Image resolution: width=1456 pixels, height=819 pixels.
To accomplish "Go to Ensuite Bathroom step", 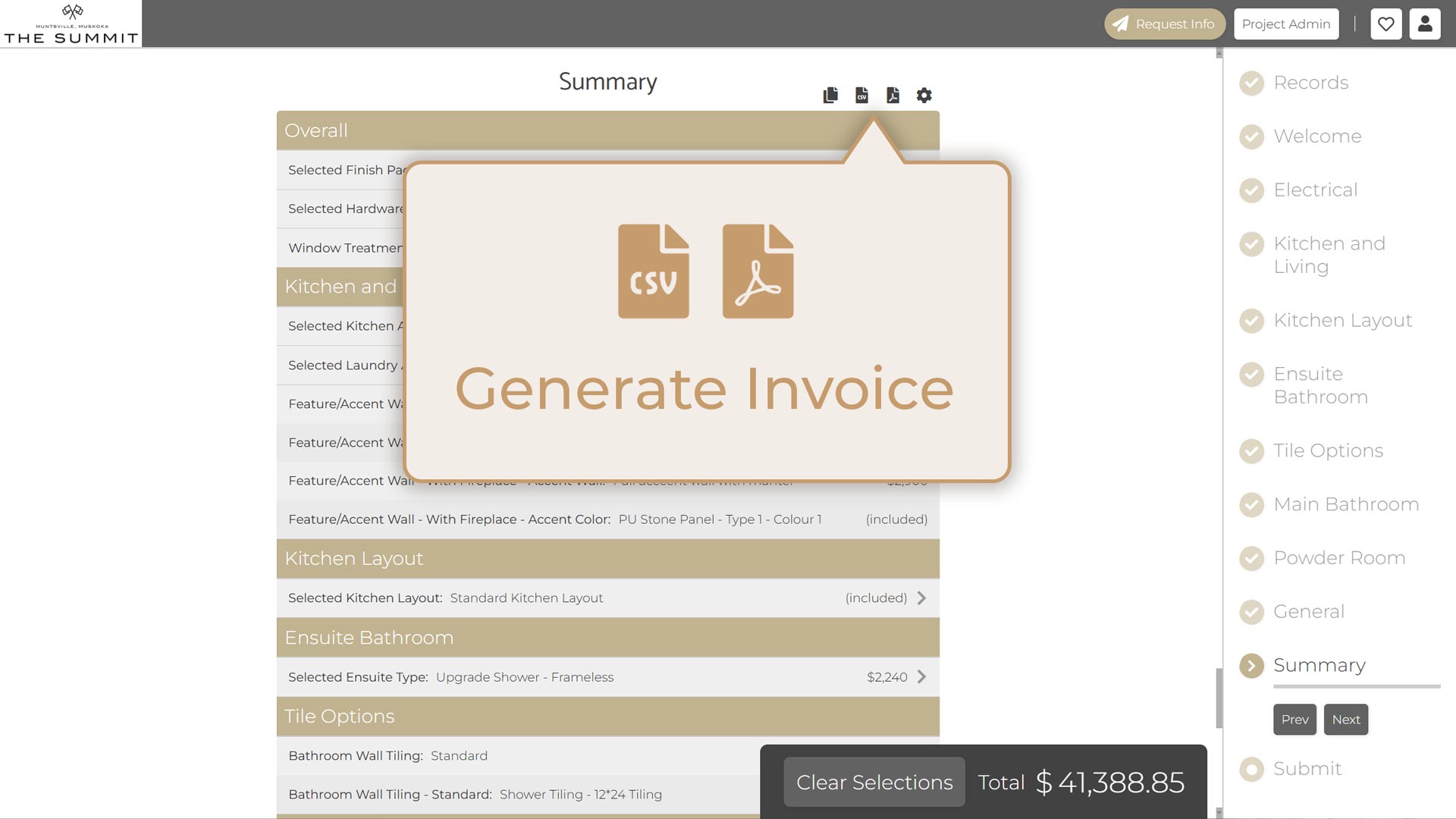I will click(1320, 385).
